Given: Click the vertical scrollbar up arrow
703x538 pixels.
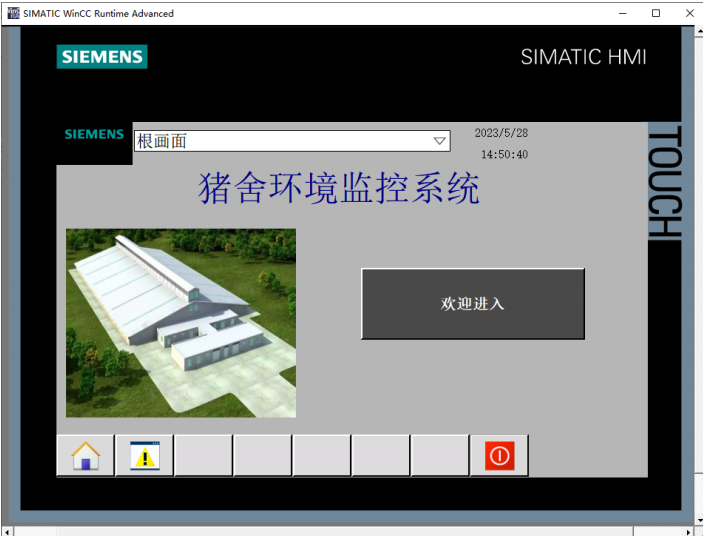Looking at the screenshot, I should click(699, 31).
